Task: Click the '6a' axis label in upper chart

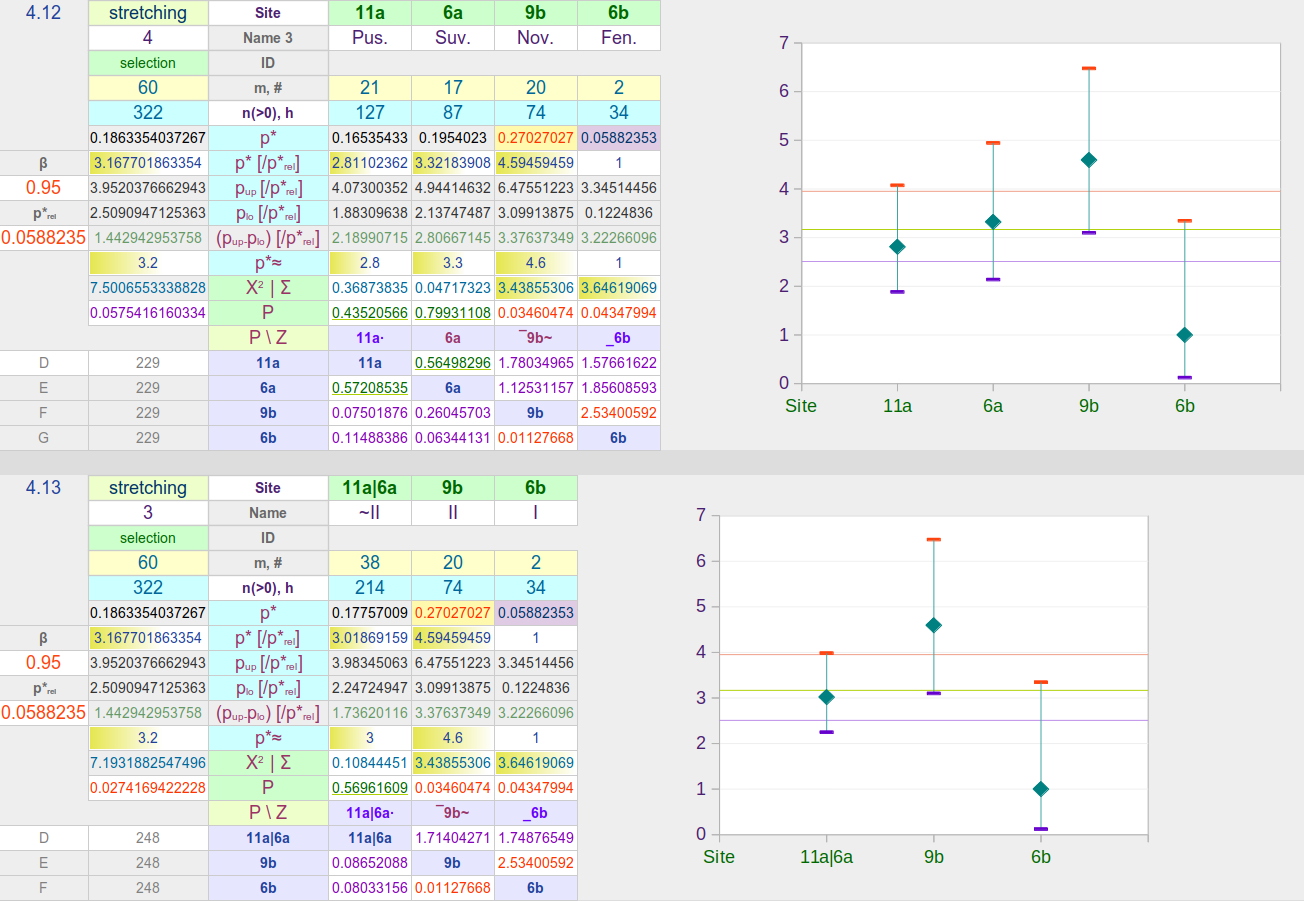Action: point(993,406)
